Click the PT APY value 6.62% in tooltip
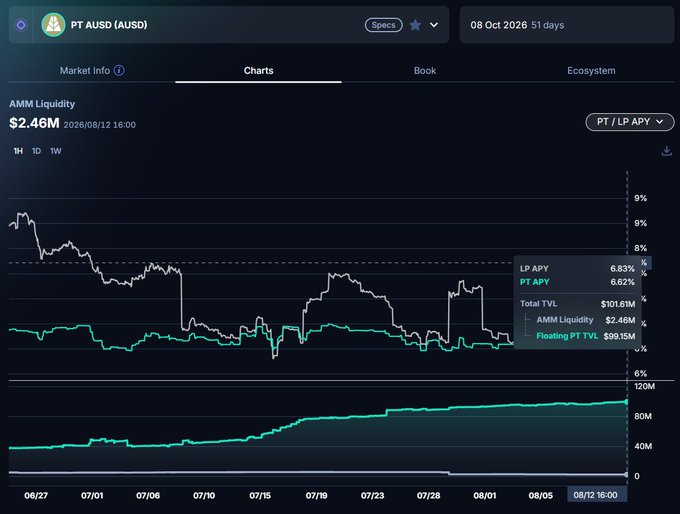The image size is (680, 514). tap(622, 282)
